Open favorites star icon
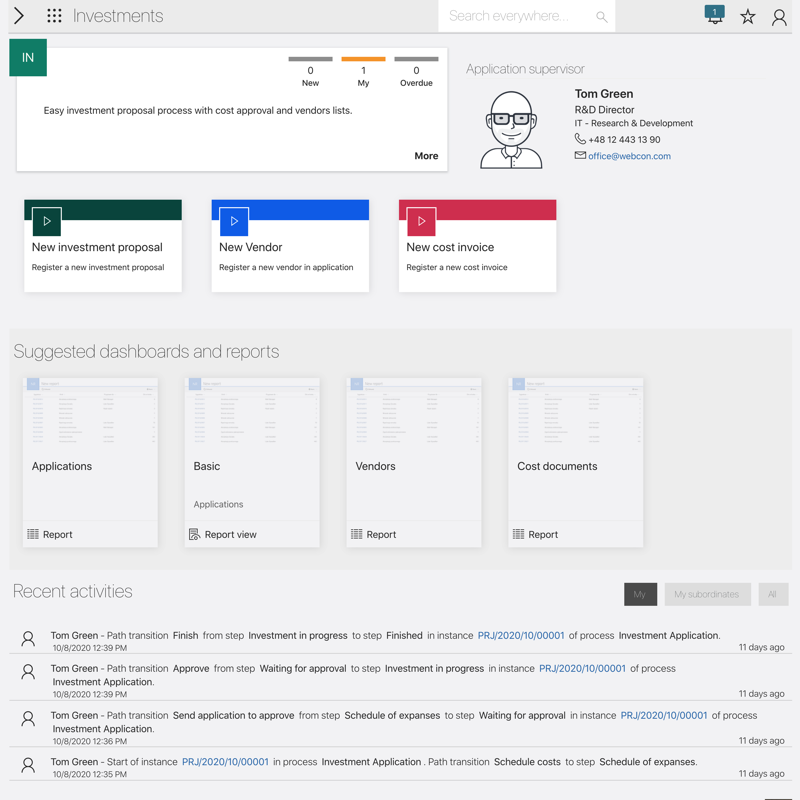Viewport: 800px width, 800px height. point(747,16)
